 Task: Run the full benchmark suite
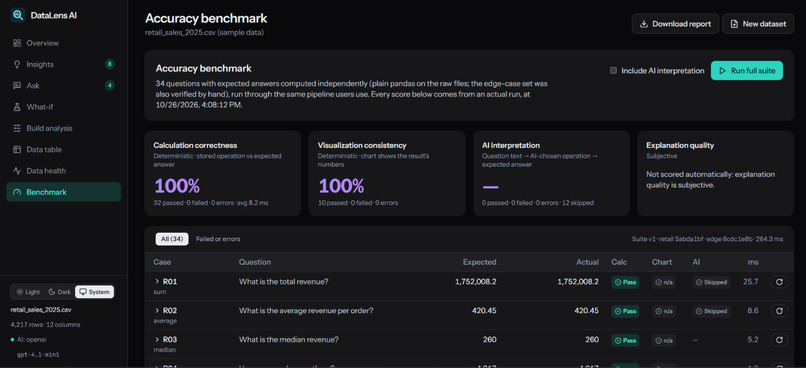pyautogui.click(x=746, y=71)
